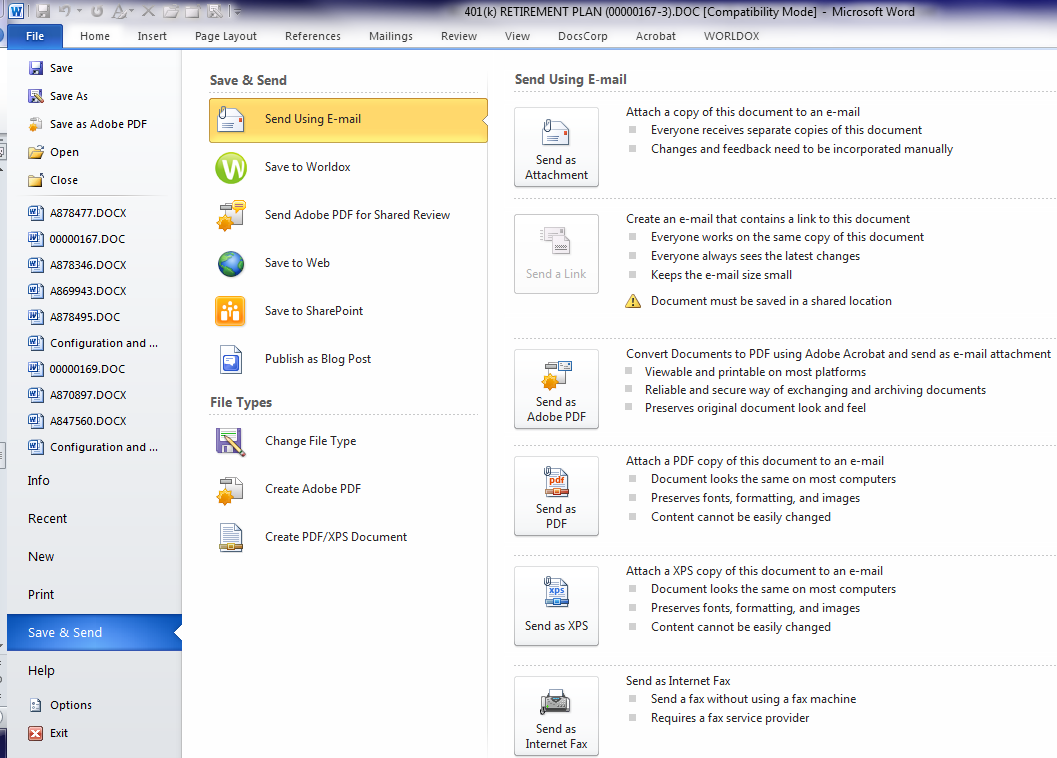Click the Save icon in Quick Access Toolbar
The height and width of the screenshot is (758, 1057).
(43, 11)
